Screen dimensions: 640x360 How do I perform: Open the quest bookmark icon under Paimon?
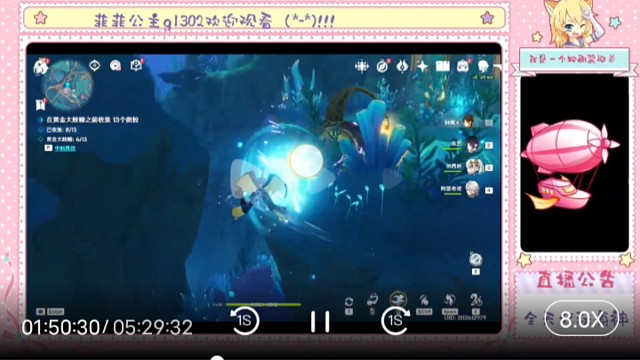[x=40, y=104]
